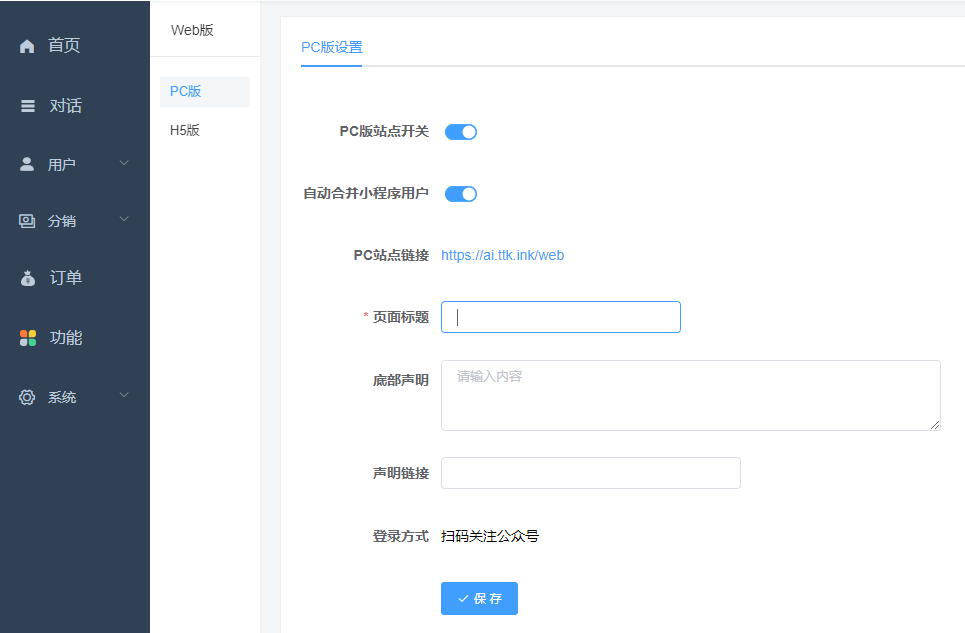The width and height of the screenshot is (965, 633).
Task: Expand the 分销 submenu
Action: pos(124,220)
